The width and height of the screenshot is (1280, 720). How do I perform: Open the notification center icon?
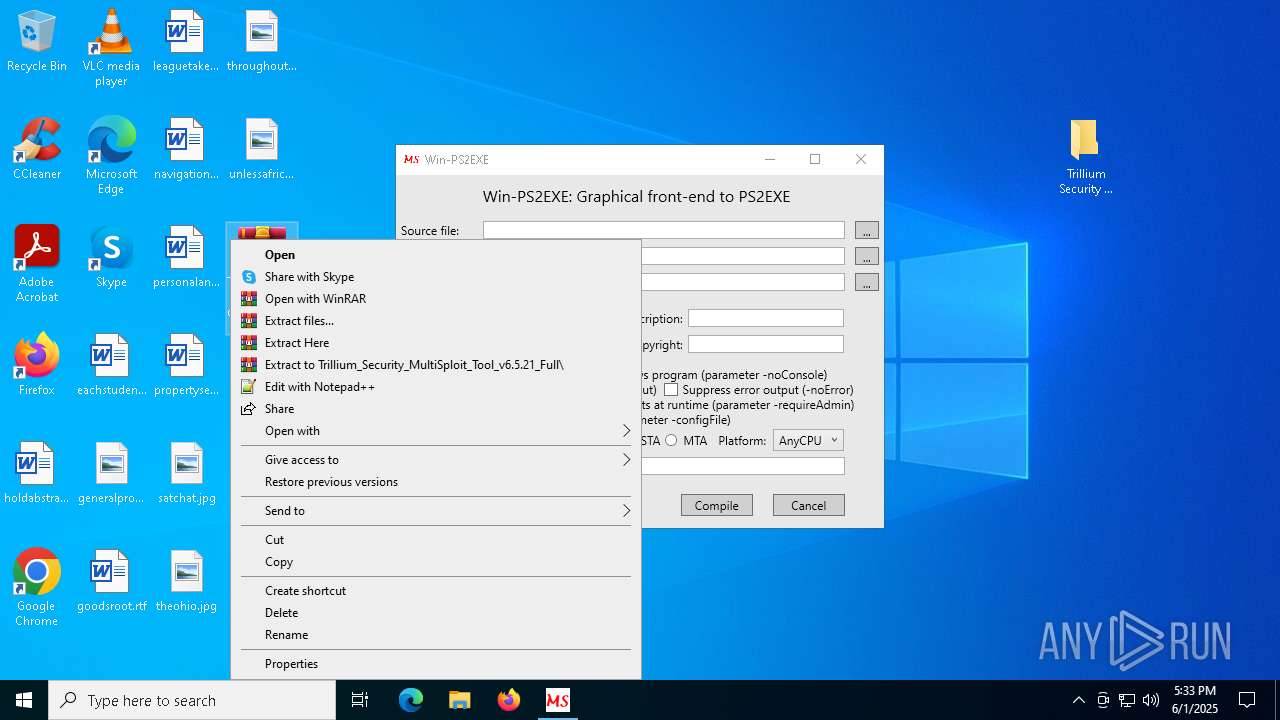click(x=1247, y=700)
